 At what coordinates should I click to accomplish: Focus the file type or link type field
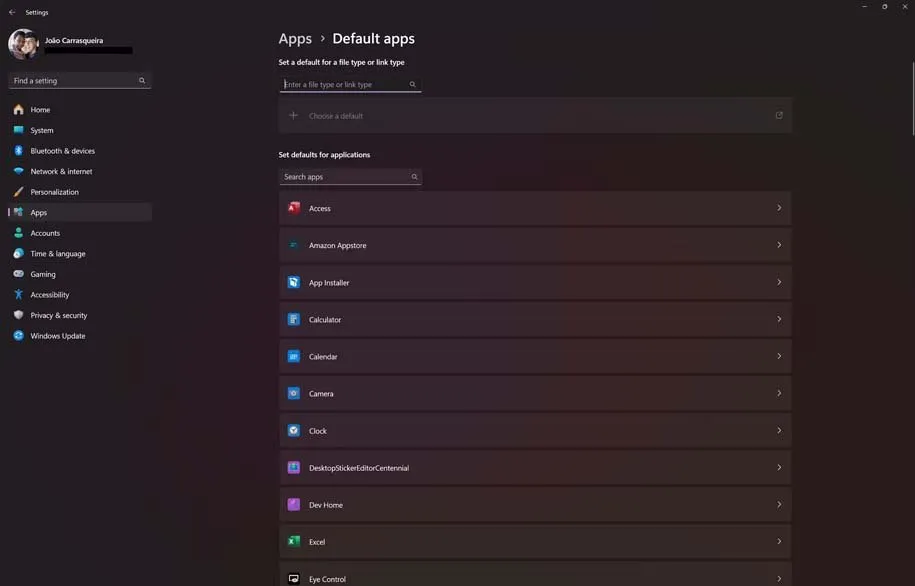point(344,85)
